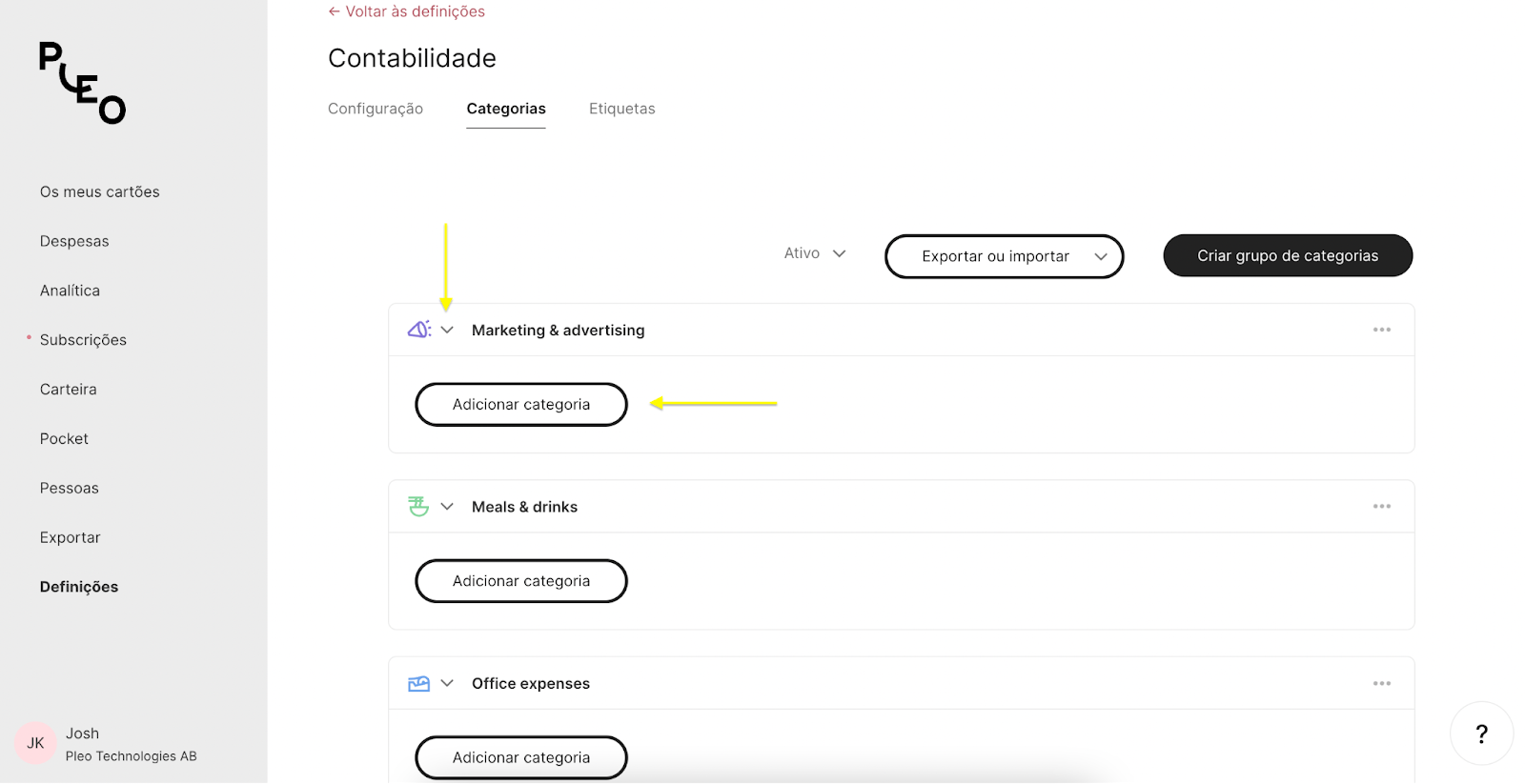
Task: Open the help question mark button
Action: [x=1481, y=734]
